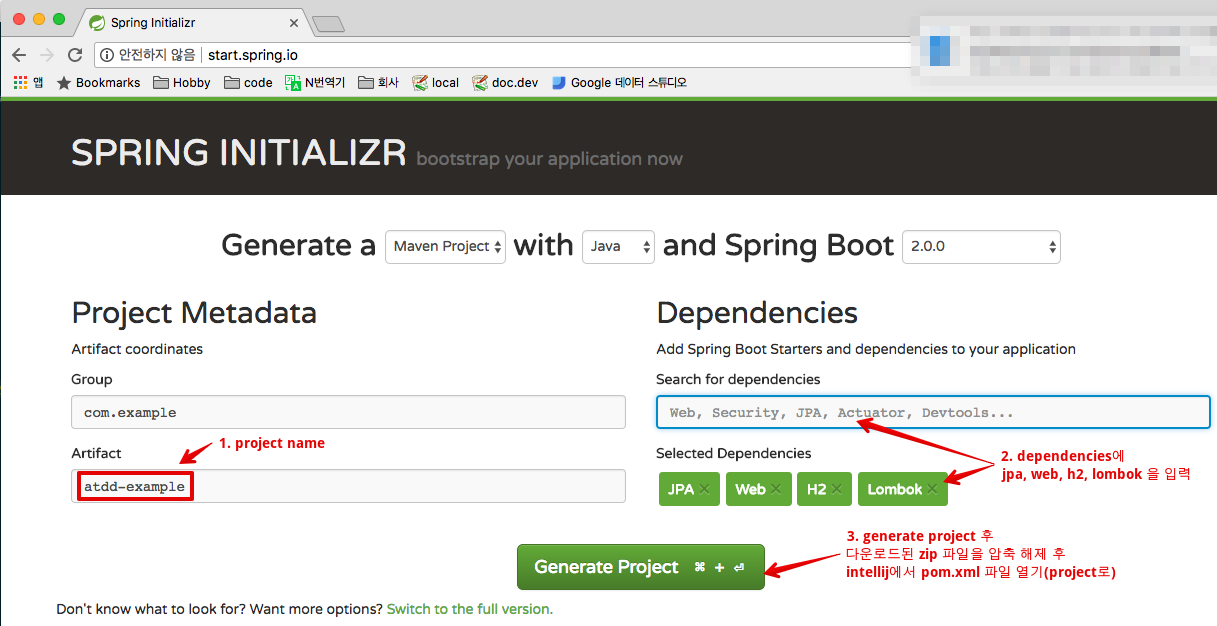The height and width of the screenshot is (626, 1217).
Task: Click the site info icon in address bar
Action: coord(106,55)
